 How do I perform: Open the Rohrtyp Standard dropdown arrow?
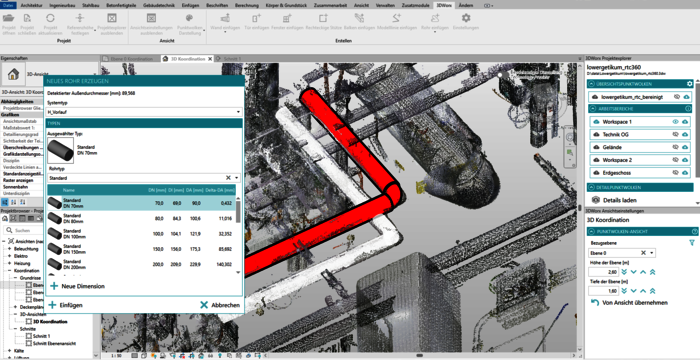pos(237,178)
